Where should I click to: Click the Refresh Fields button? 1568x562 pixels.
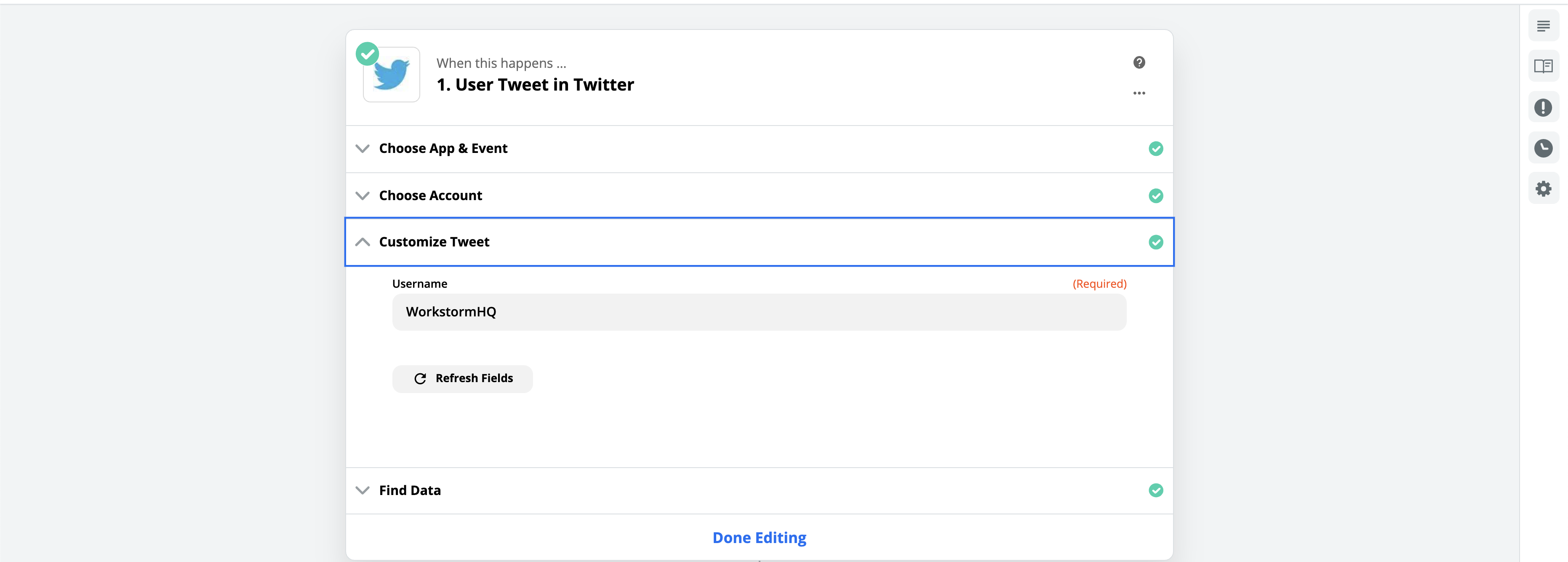[463, 379]
